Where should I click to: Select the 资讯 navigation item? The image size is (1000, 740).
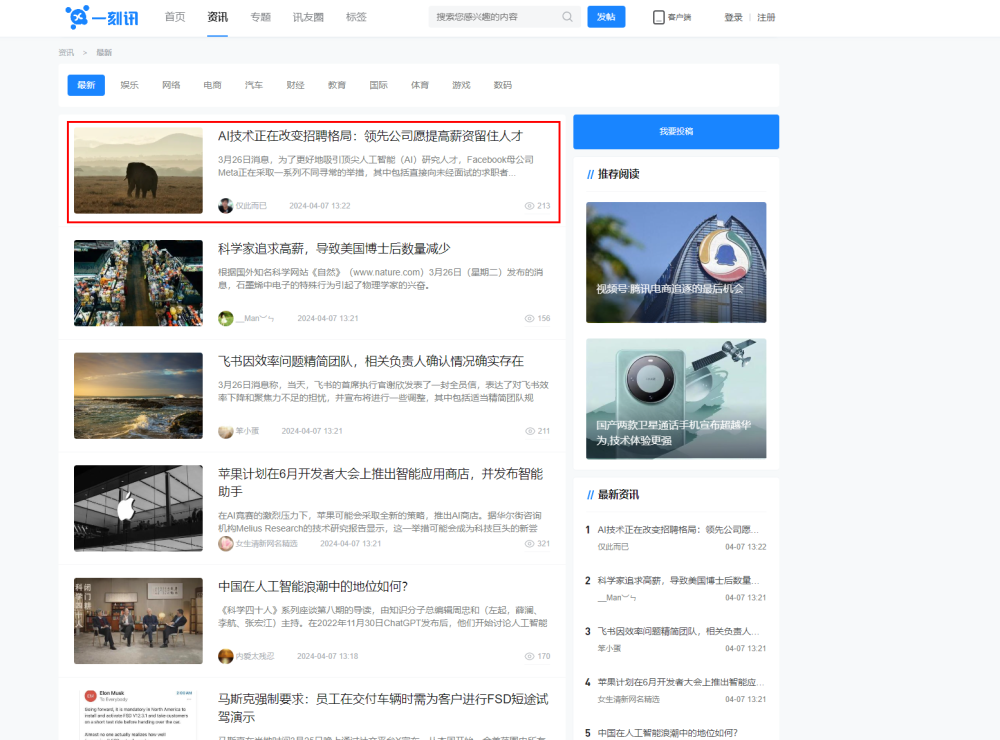tap(217, 17)
